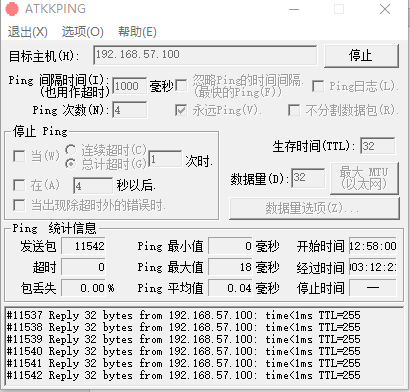
Task: Select log line #11538
Action: (183, 327)
